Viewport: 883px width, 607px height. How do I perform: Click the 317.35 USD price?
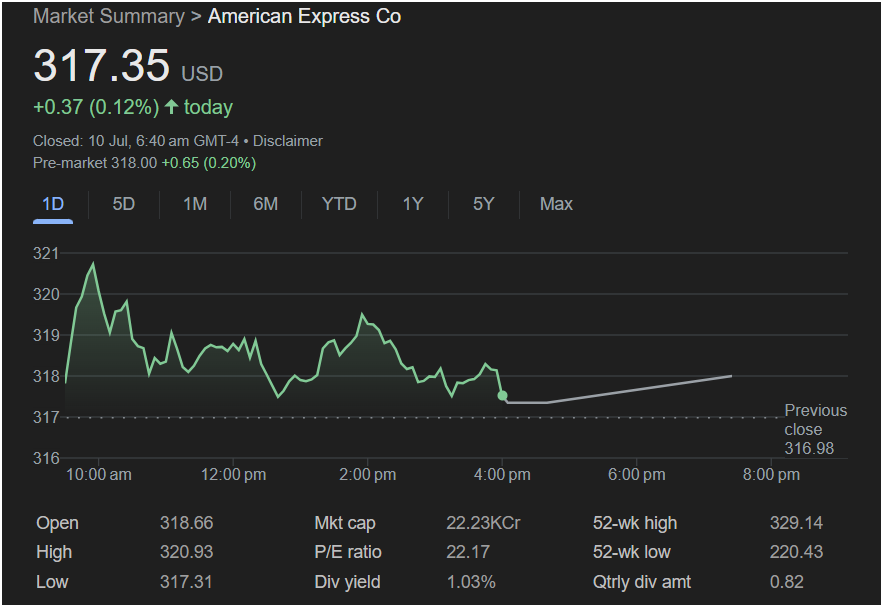pos(102,66)
